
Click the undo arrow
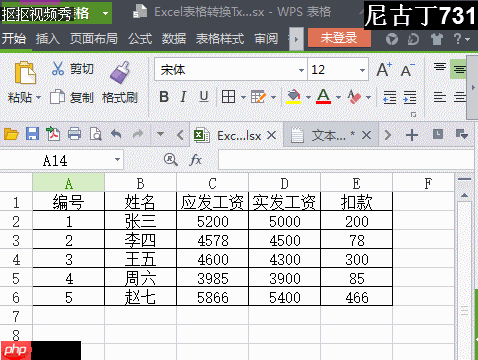click(x=116, y=134)
